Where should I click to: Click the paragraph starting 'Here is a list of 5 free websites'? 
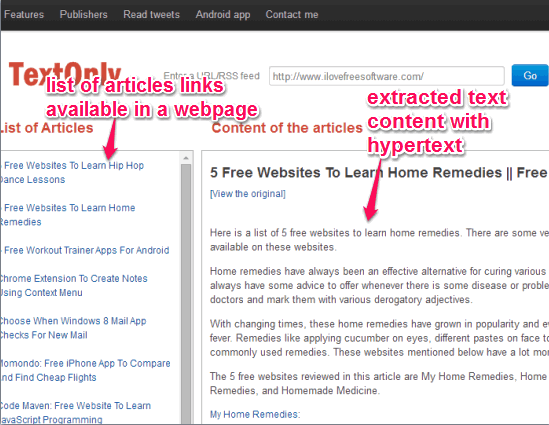click(379, 240)
